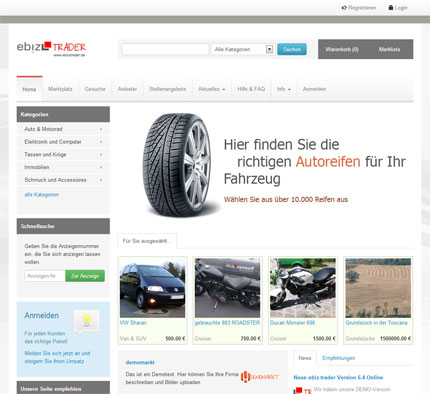Open 'Neue ebiz-trader Version 6.4 Online' news
This screenshot has width=430, height=394.
[338, 377]
